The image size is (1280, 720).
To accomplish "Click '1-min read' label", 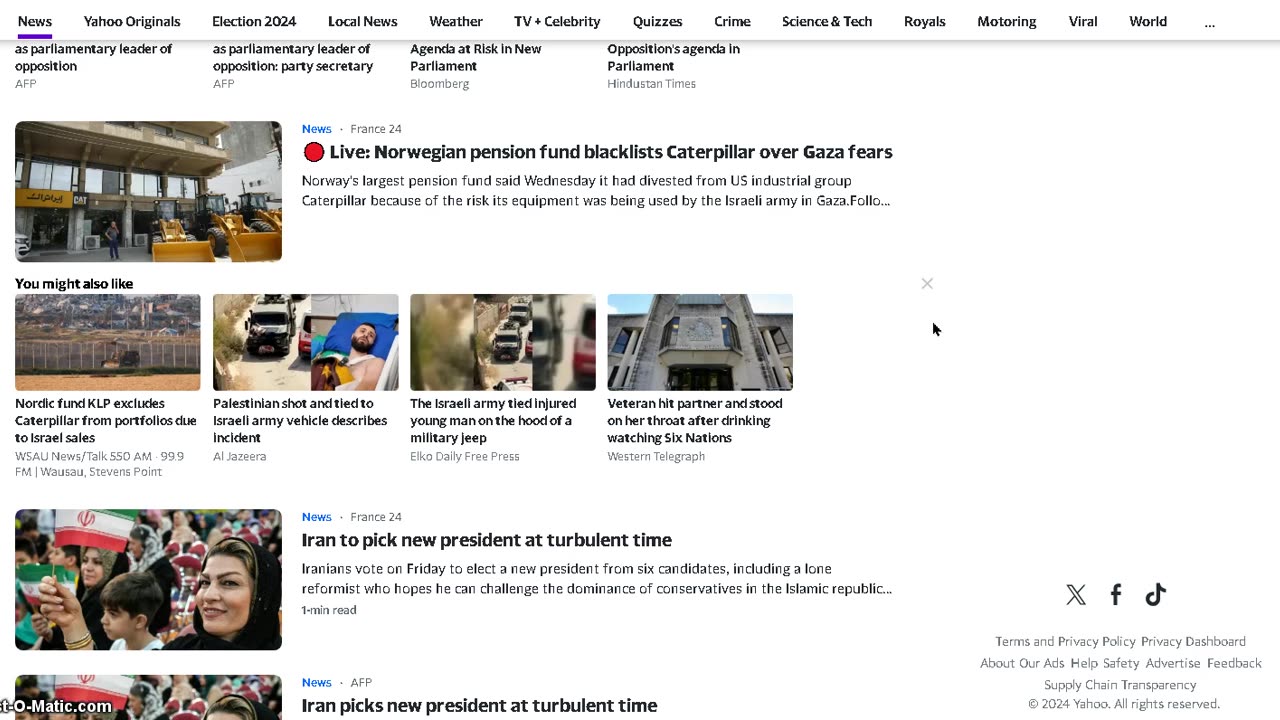I will coord(329,610).
